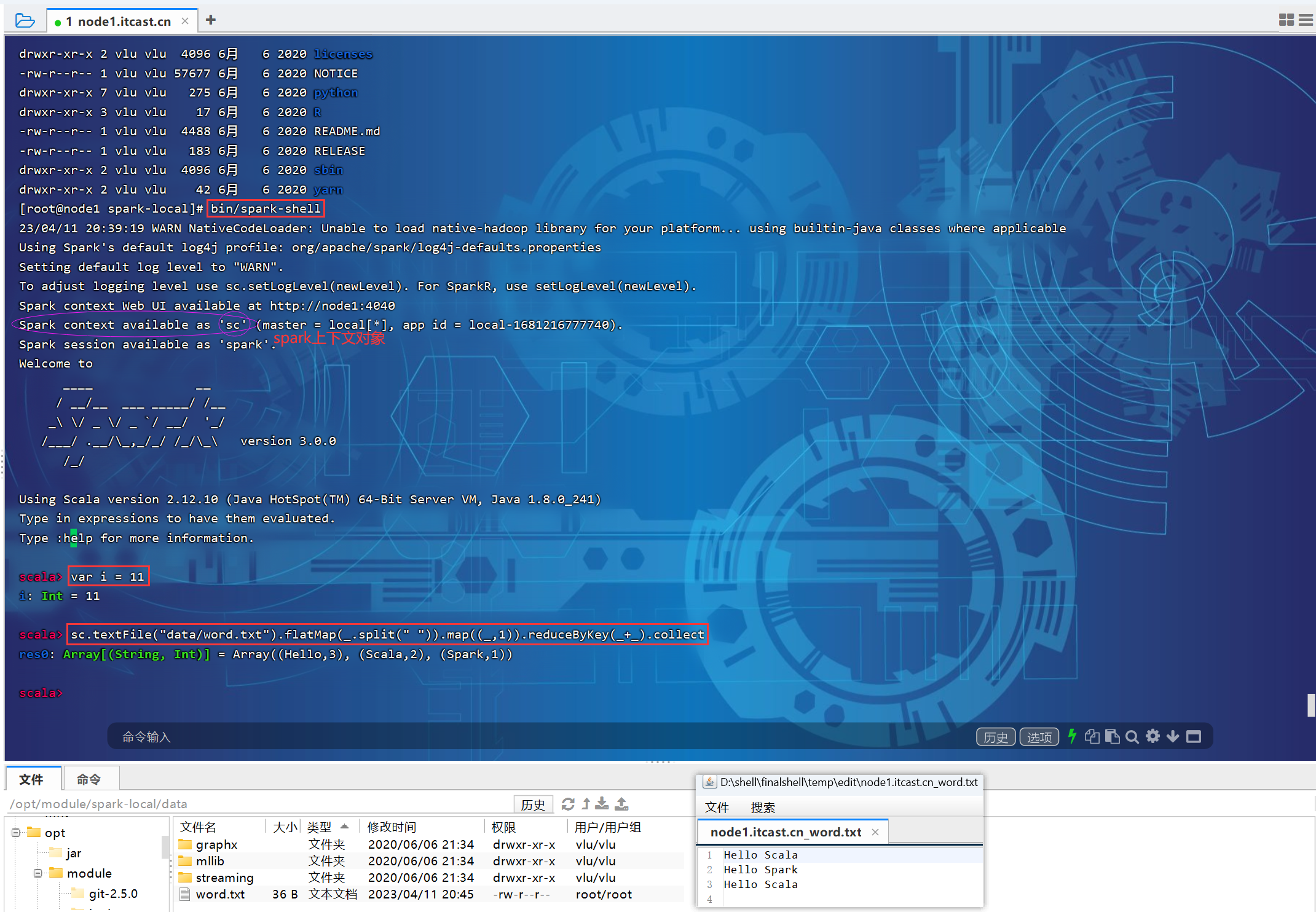
Task: Go up to parent directory icon
Action: (586, 804)
